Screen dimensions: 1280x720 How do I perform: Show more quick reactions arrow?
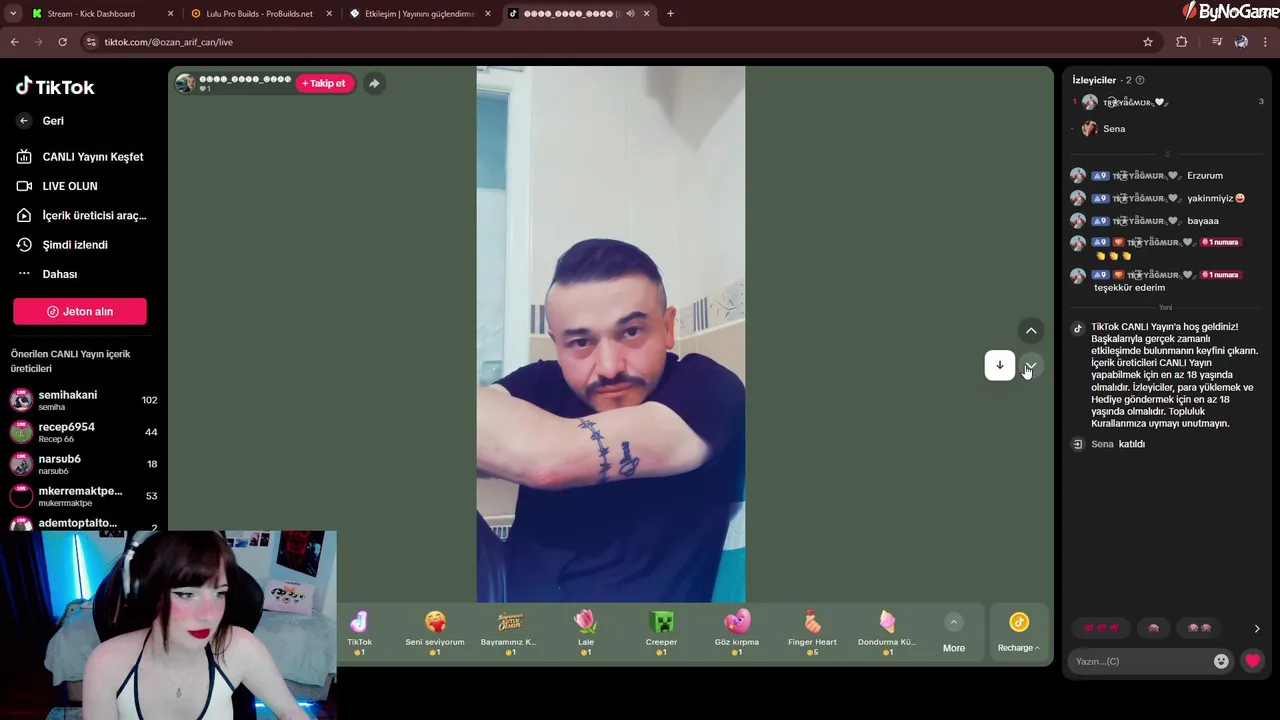pyautogui.click(x=1257, y=628)
